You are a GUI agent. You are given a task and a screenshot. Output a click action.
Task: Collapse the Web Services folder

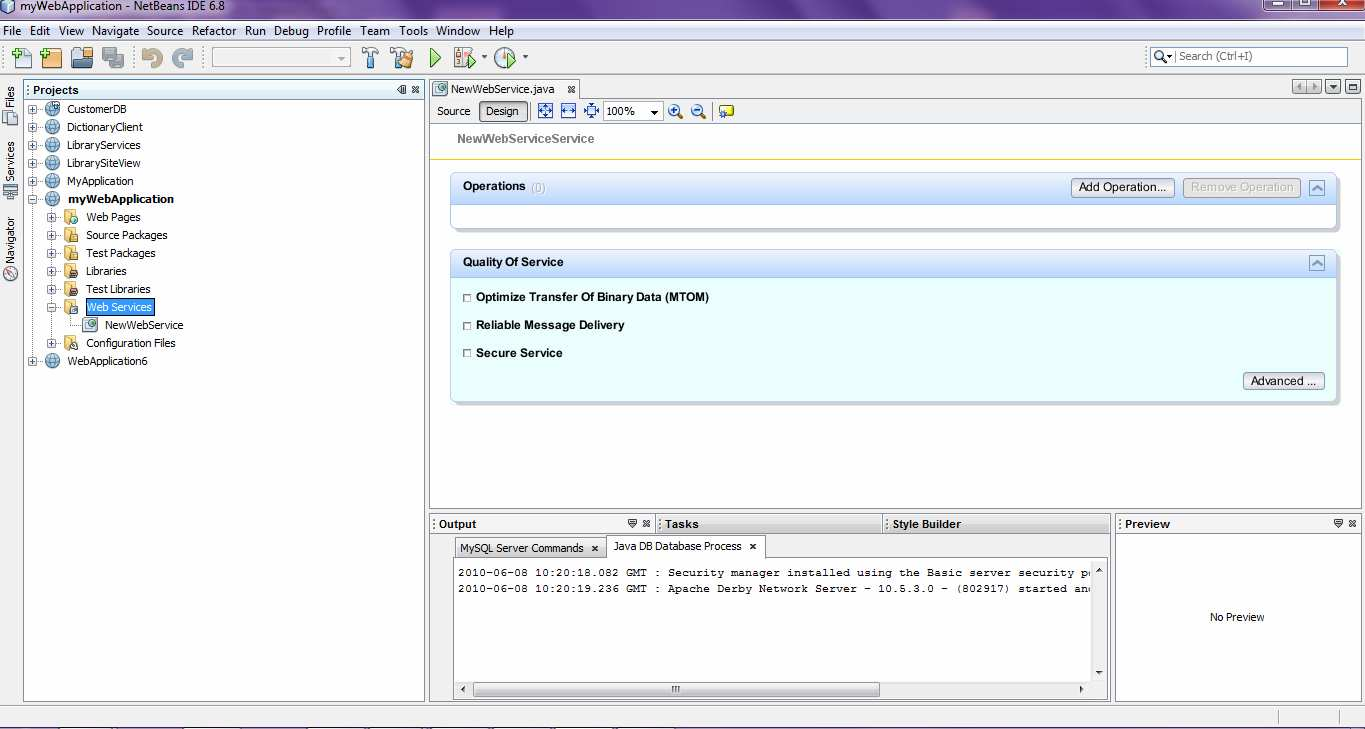click(52, 307)
